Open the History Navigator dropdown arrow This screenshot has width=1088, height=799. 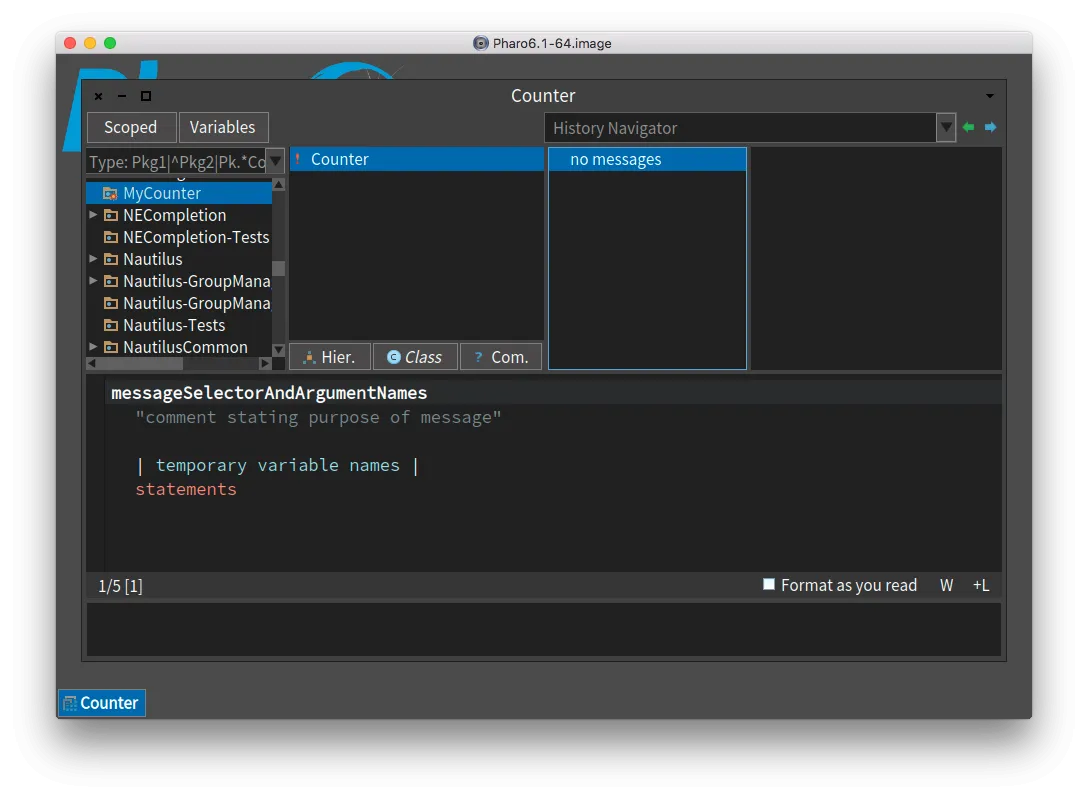coord(946,128)
